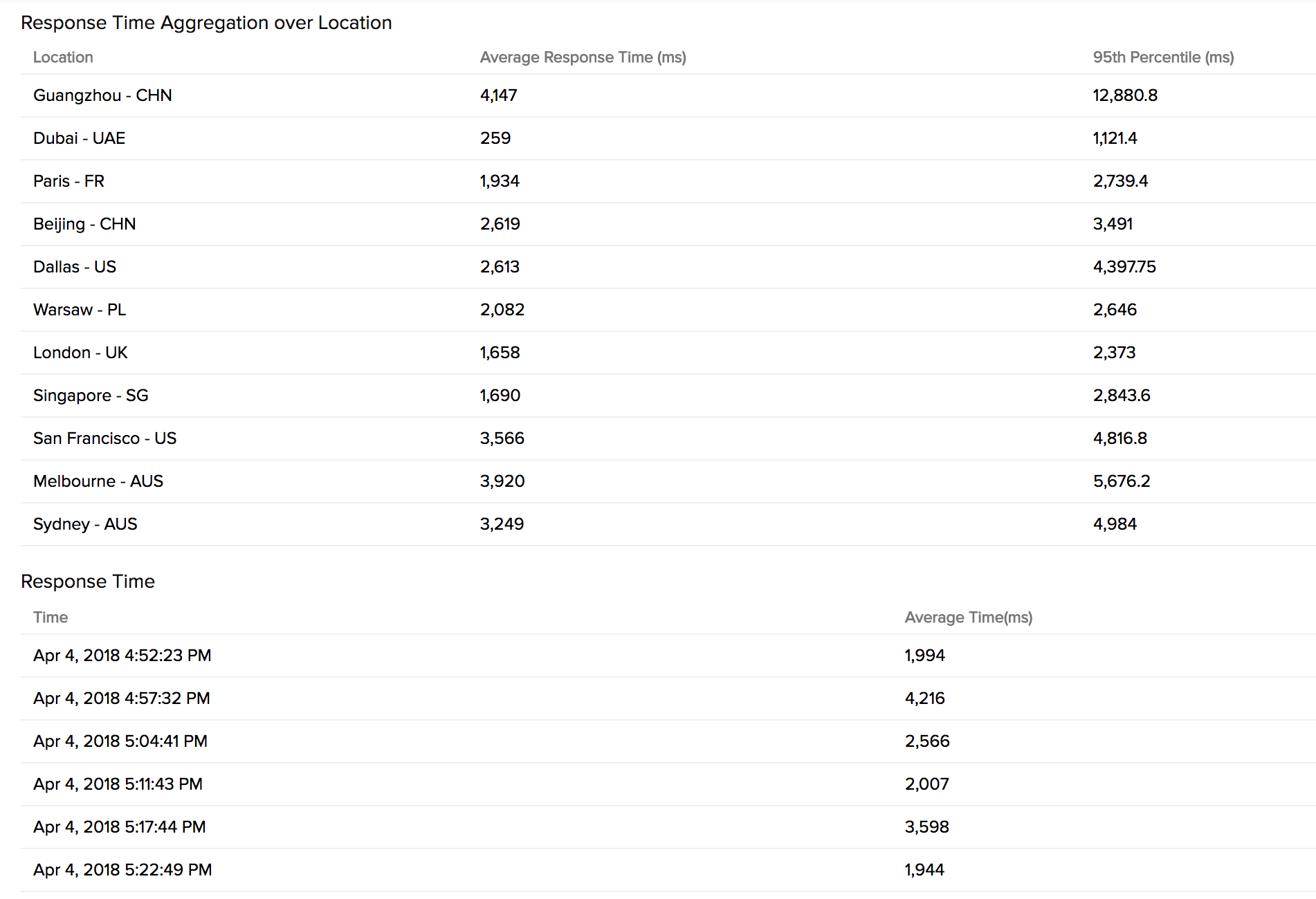Select Beijing - CHN in the table
This screenshot has width=1316, height=899.
(84, 224)
